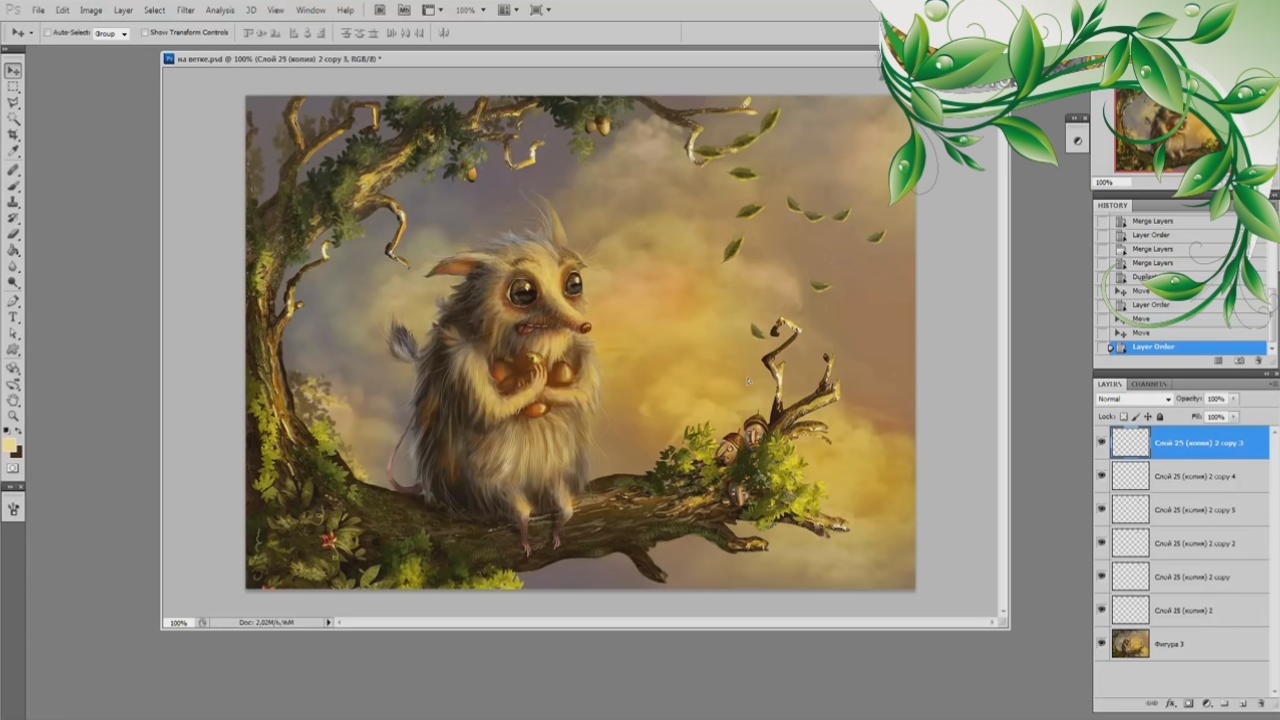
Task: Click the Opacity value field
Action: 1216,399
